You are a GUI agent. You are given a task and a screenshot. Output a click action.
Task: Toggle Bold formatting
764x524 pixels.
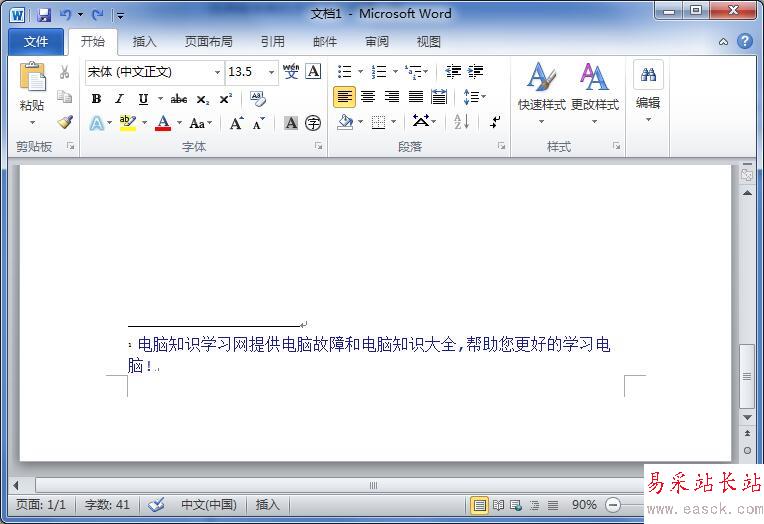tap(96, 99)
